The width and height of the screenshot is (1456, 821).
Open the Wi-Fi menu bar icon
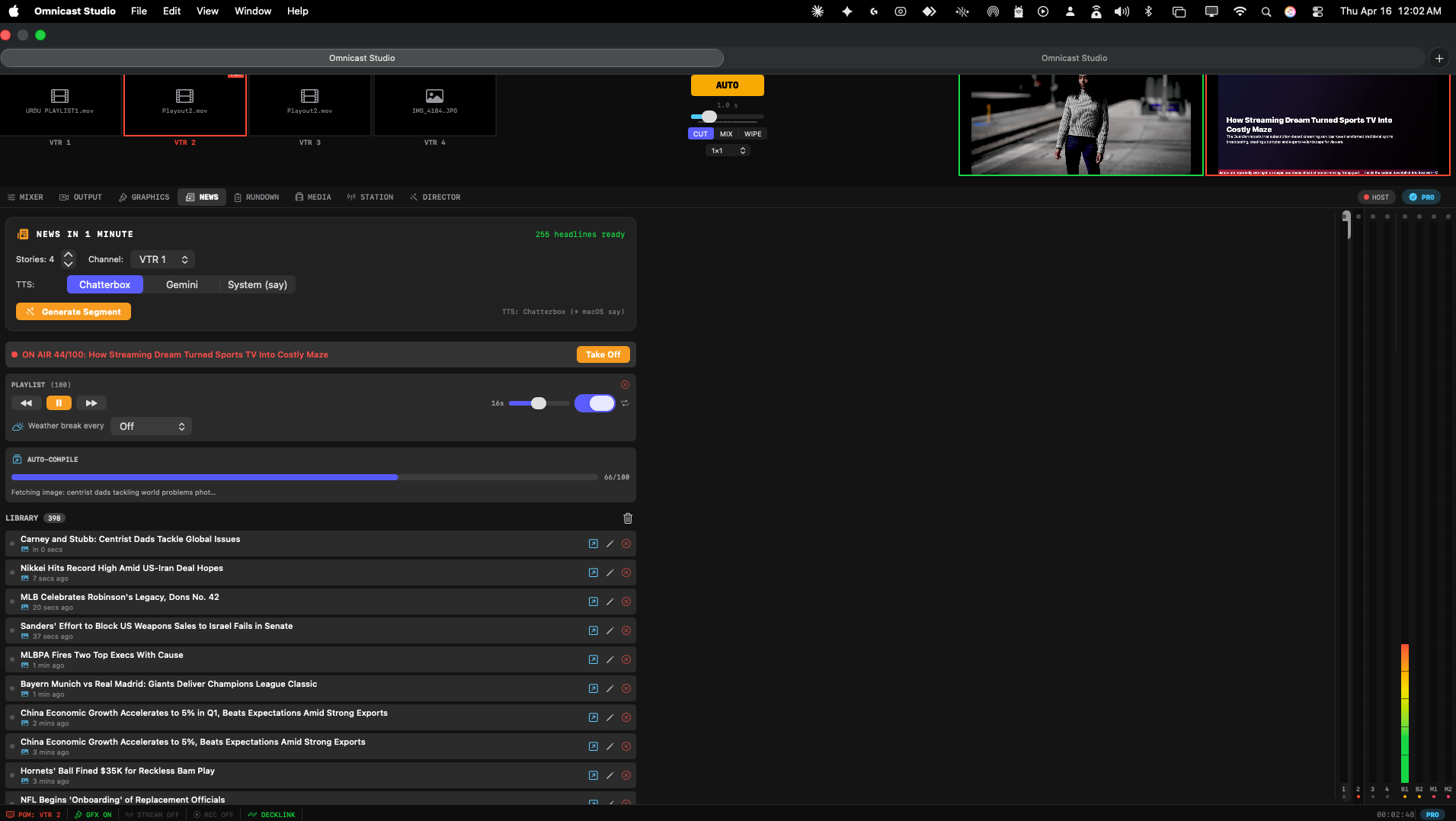[1240, 11]
